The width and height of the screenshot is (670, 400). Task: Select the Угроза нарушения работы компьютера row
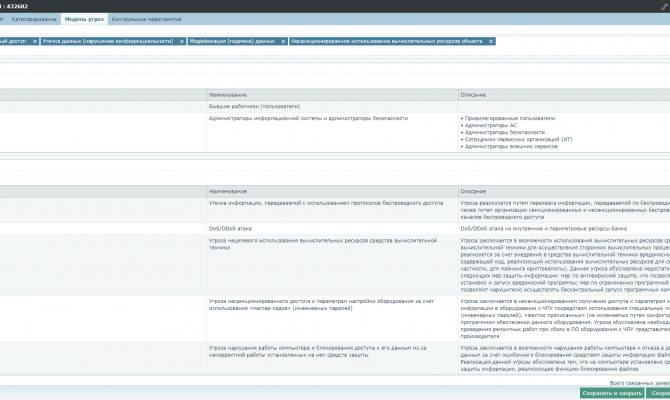[335, 359]
